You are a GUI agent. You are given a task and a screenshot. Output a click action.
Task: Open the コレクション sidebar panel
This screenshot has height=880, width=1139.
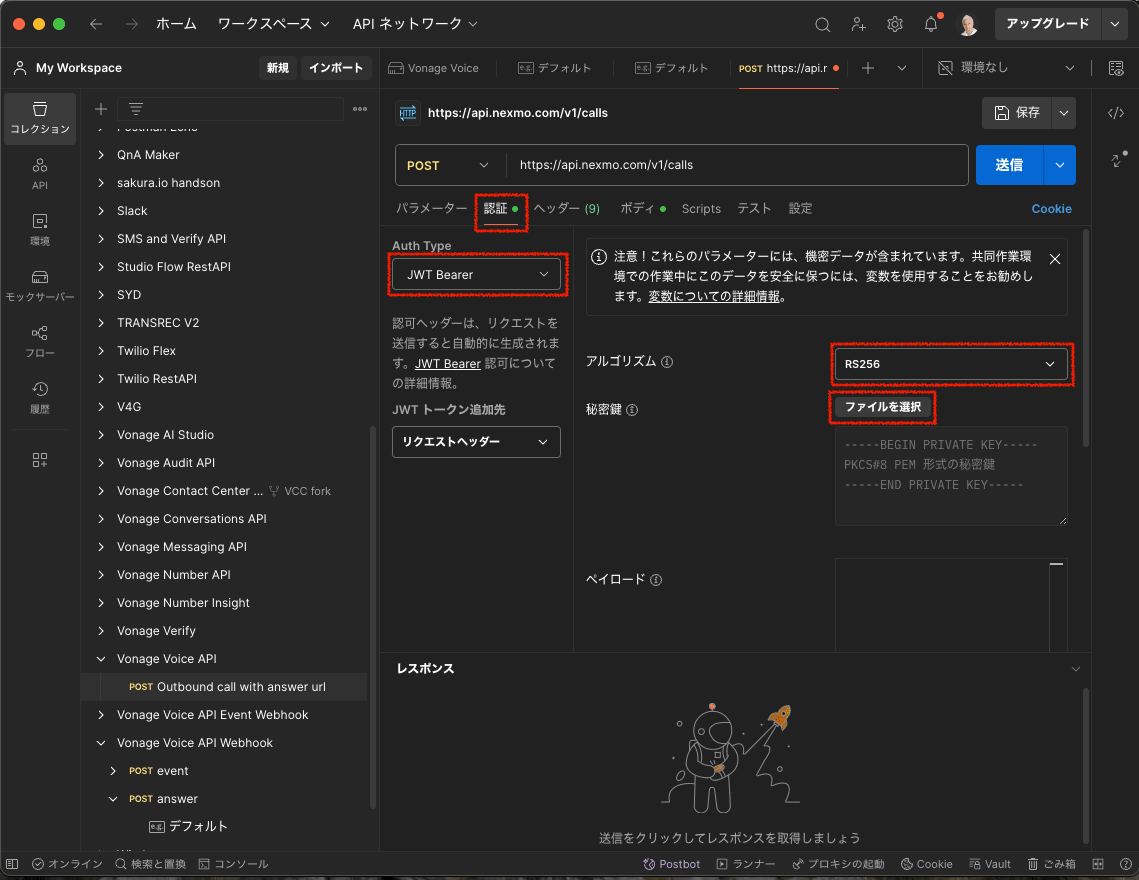(40, 119)
